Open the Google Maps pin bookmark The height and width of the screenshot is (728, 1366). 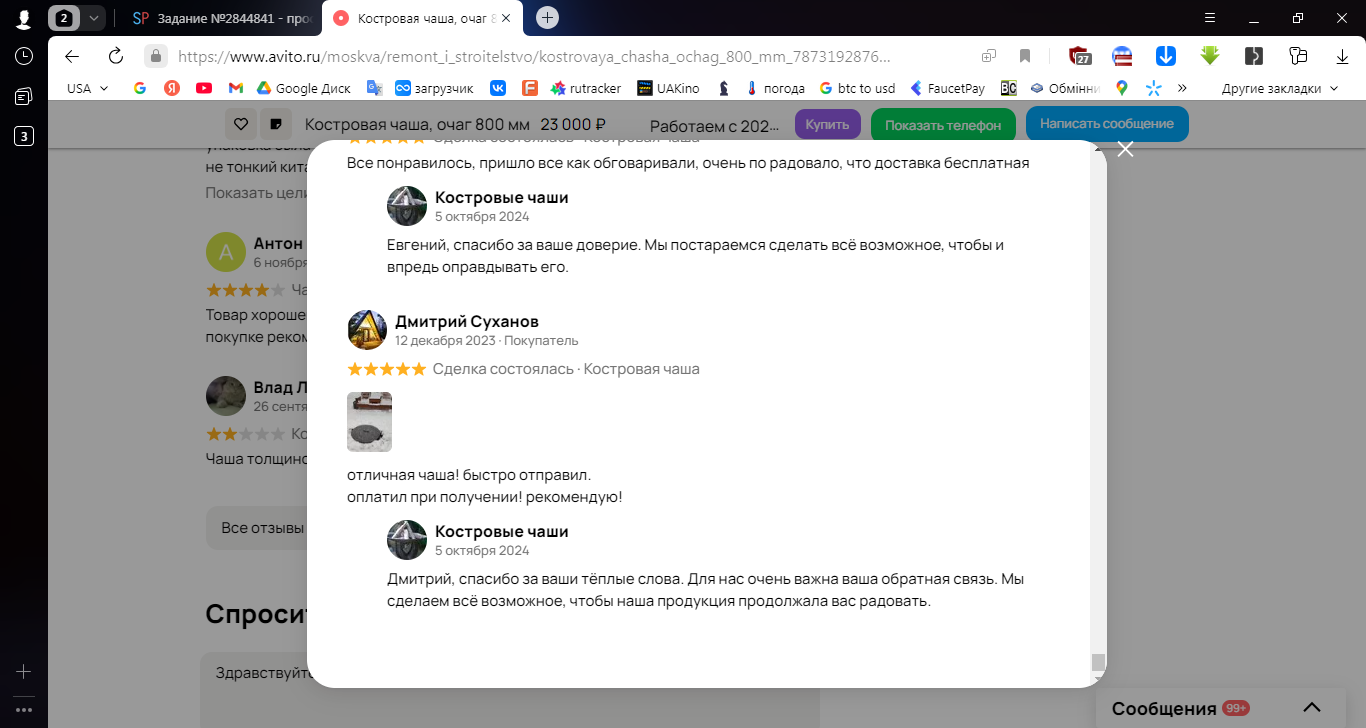(x=1122, y=88)
